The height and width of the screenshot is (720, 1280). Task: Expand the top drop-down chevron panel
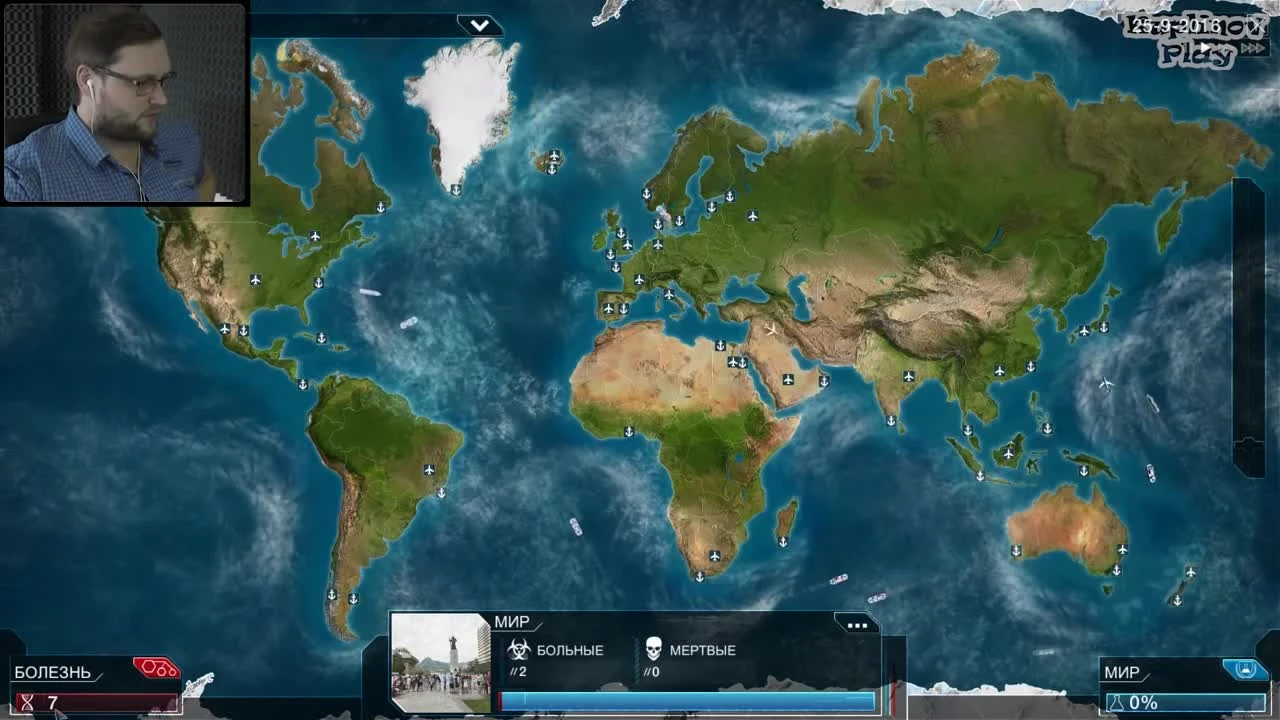480,25
